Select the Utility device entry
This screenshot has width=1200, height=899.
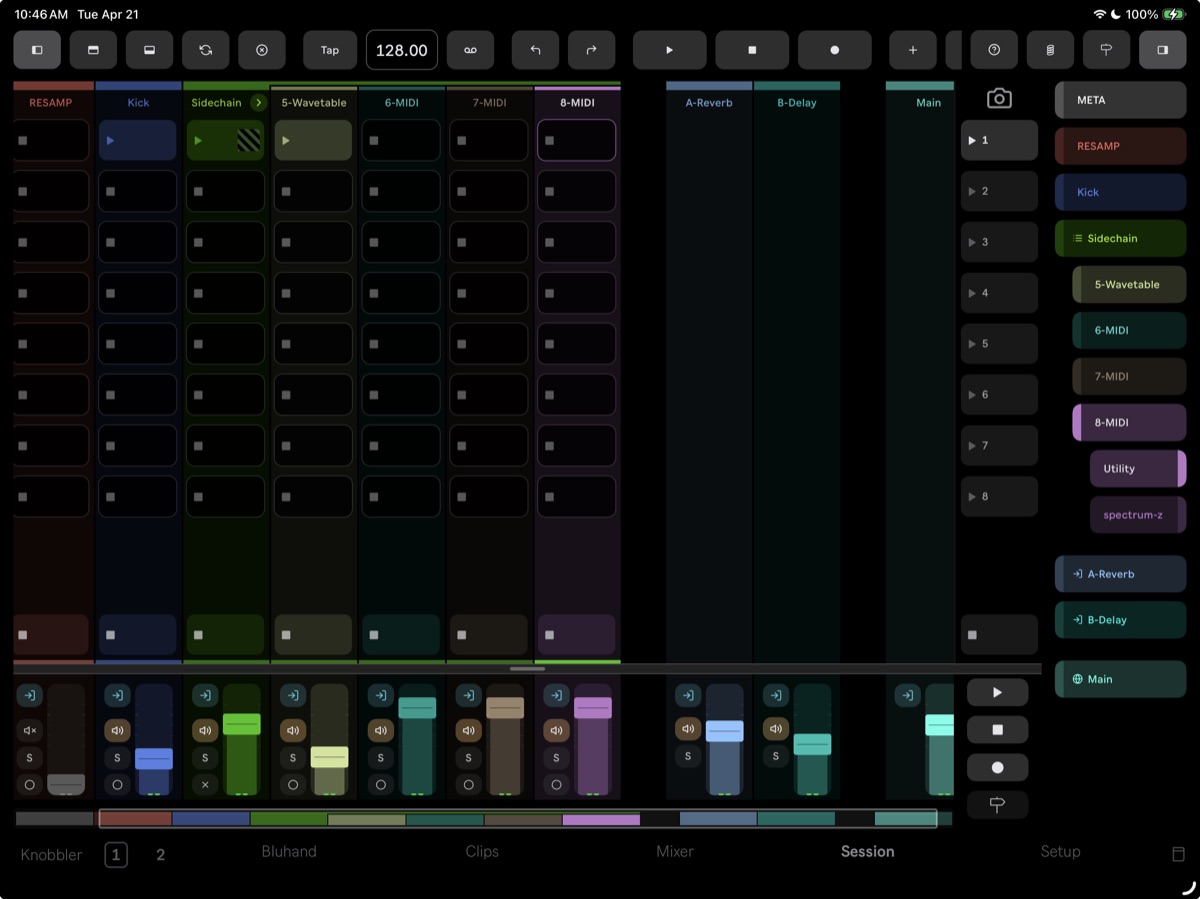click(1138, 469)
